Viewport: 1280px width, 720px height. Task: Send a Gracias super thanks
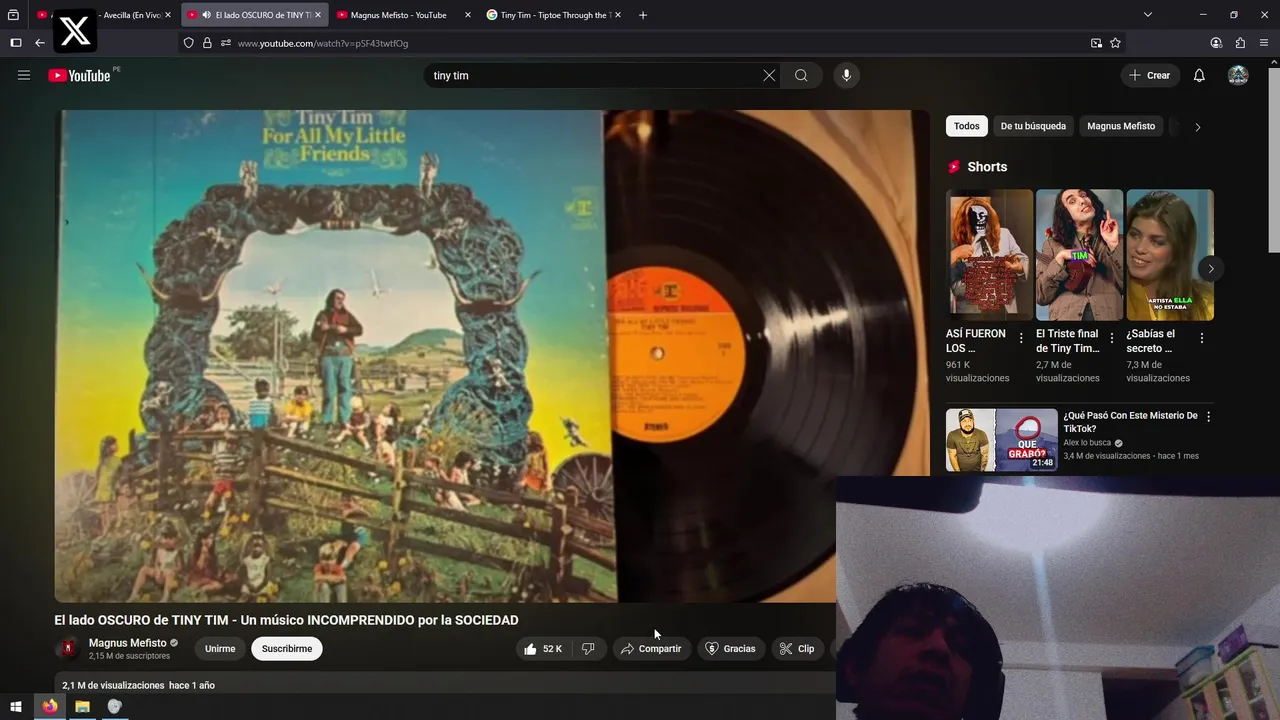730,649
